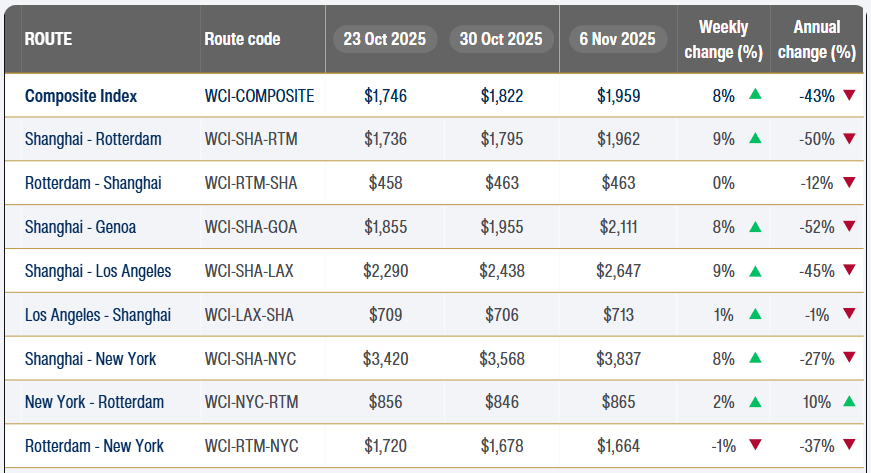Click the red down arrow in Composite Index annual change
The height and width of the screenshot is (473, 871).
[849, 96]
